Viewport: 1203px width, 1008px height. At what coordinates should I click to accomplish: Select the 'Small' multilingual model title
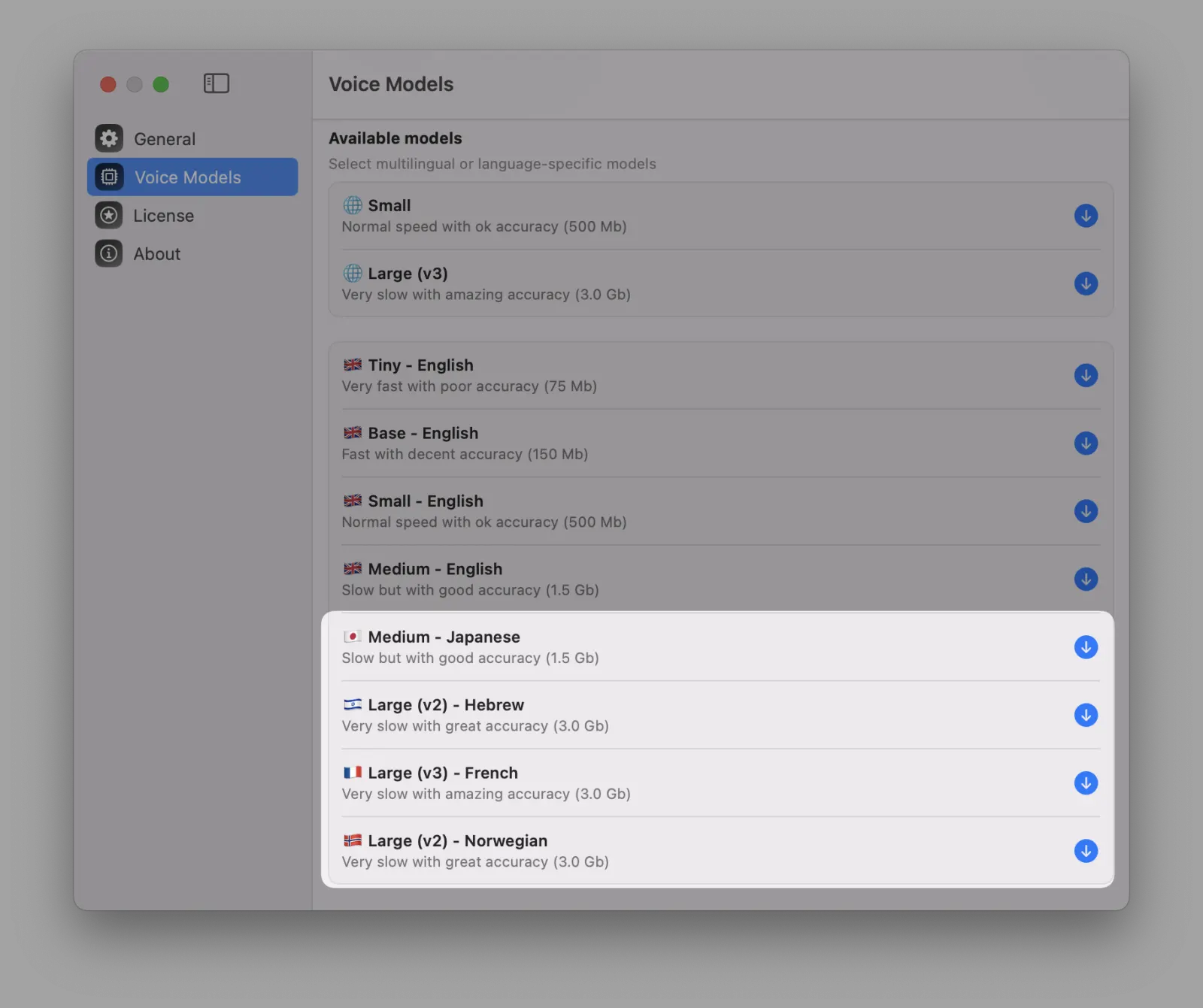point(389,205)
